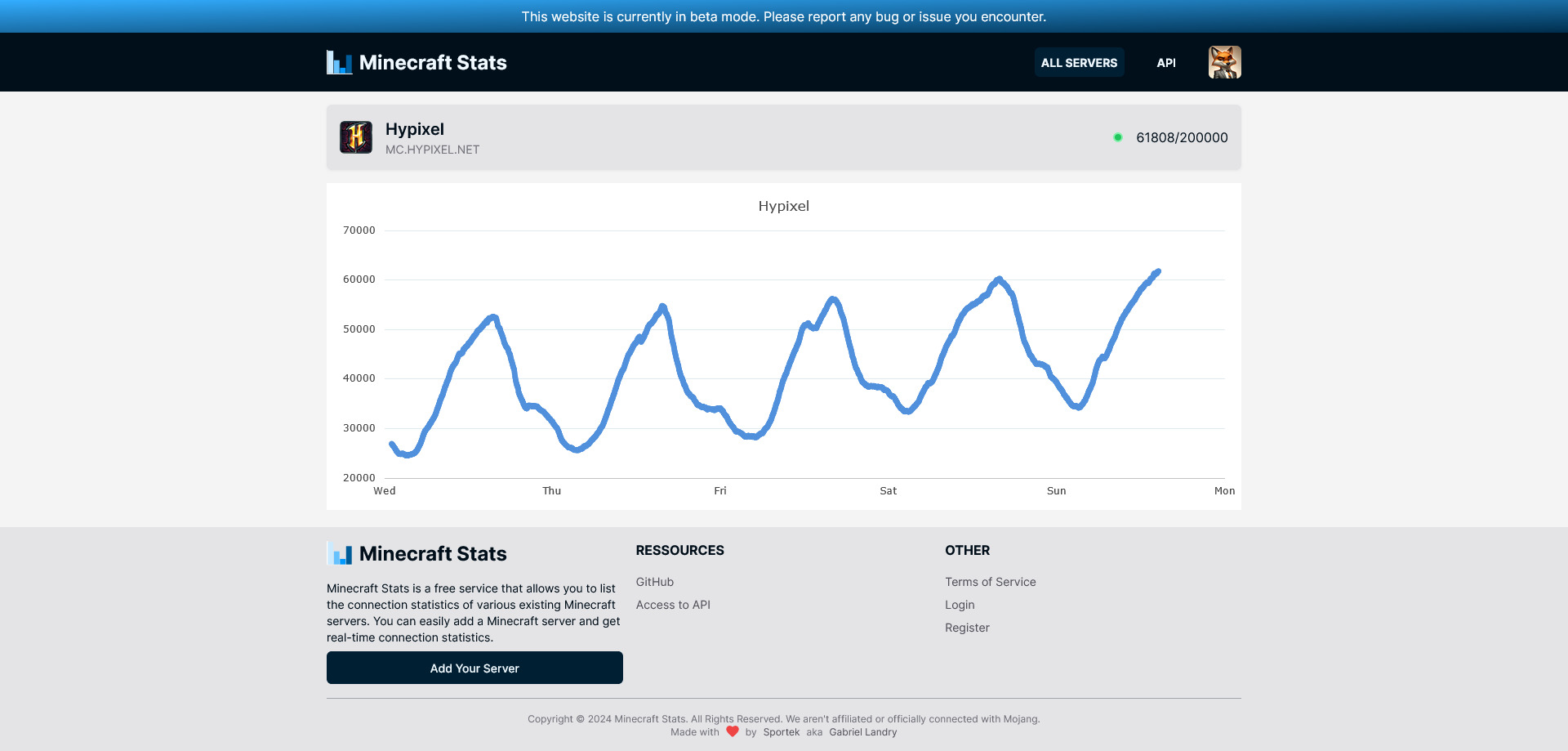The height and width of the screenshot is (751, 1568).
Task: Click the 70000 y-axis label
Action: pyautogui.click(x=359, y=230)
